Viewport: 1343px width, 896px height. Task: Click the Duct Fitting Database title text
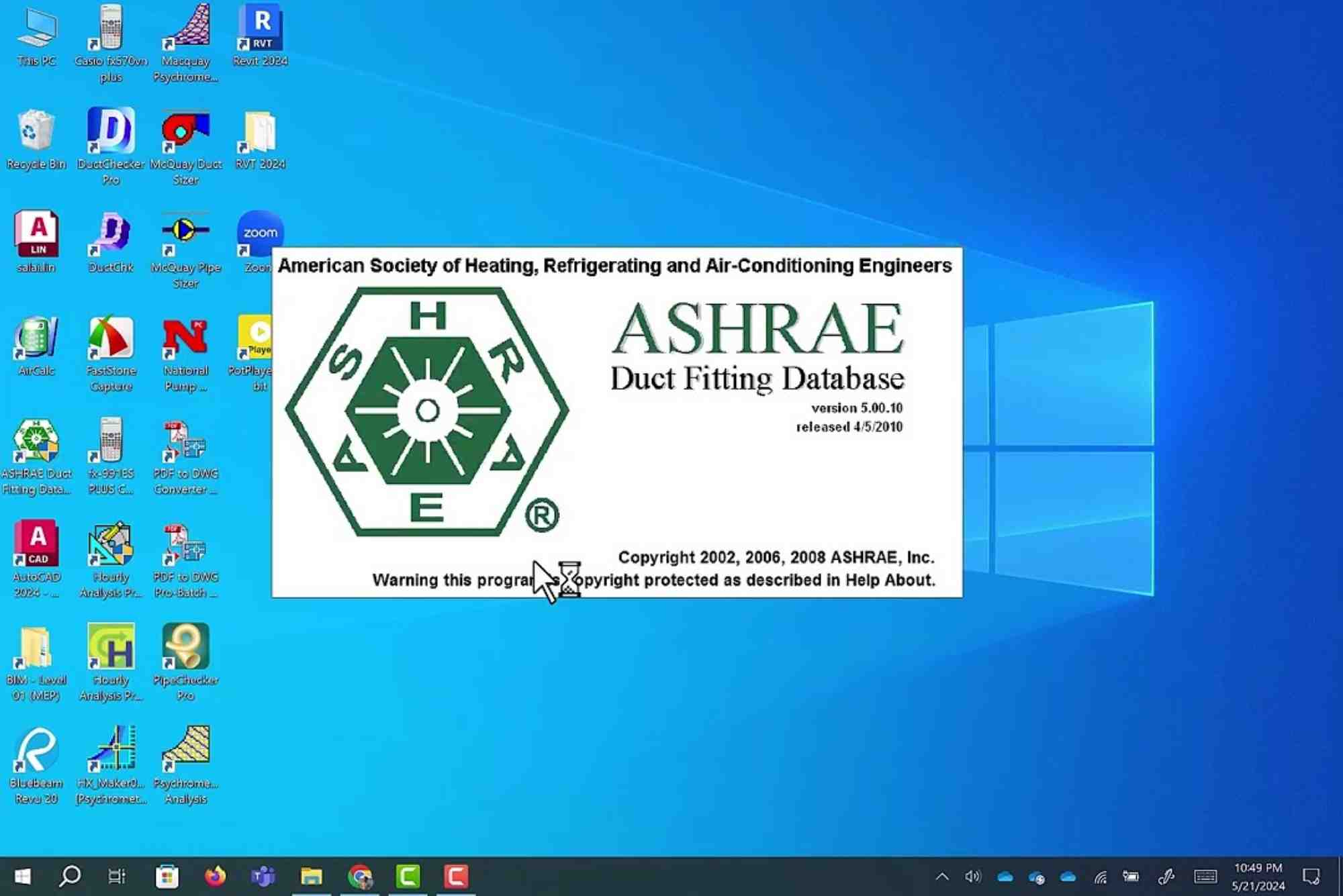(757, 379)
